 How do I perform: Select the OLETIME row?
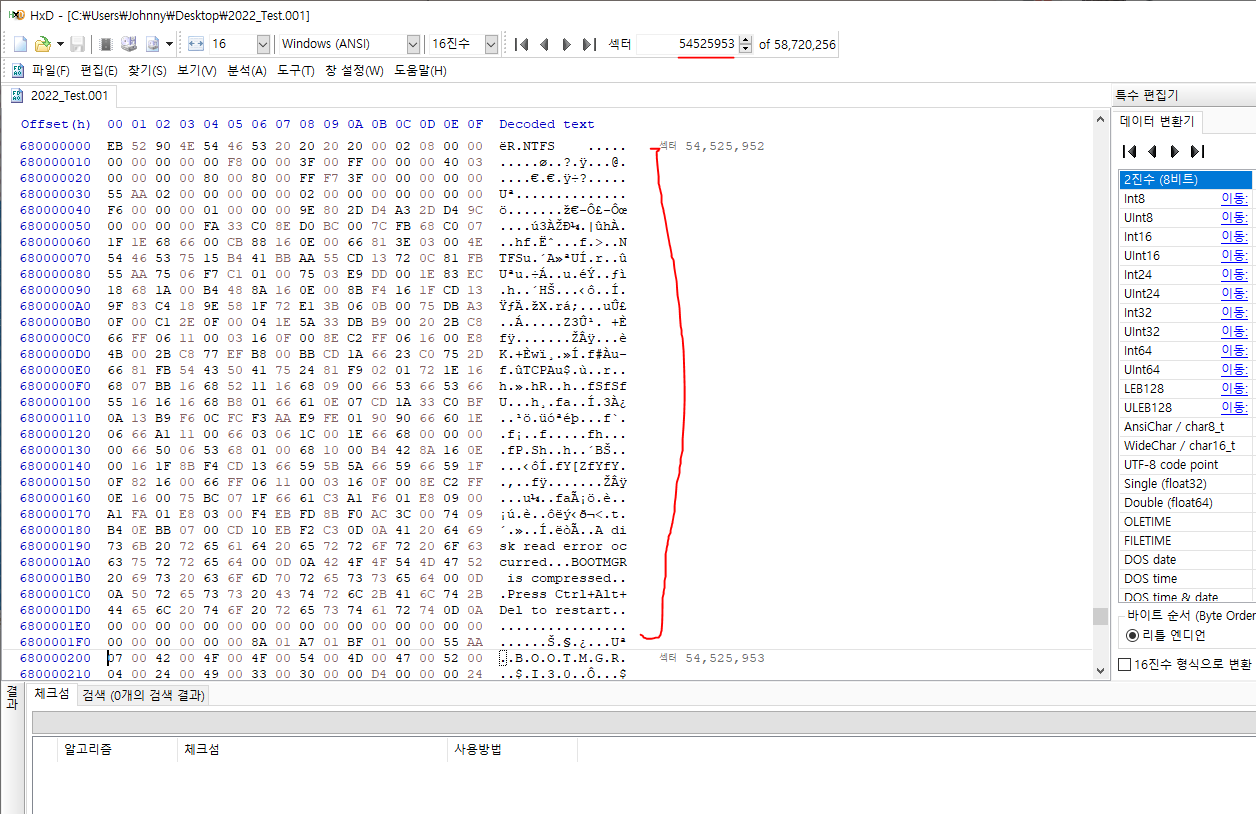1186,521
